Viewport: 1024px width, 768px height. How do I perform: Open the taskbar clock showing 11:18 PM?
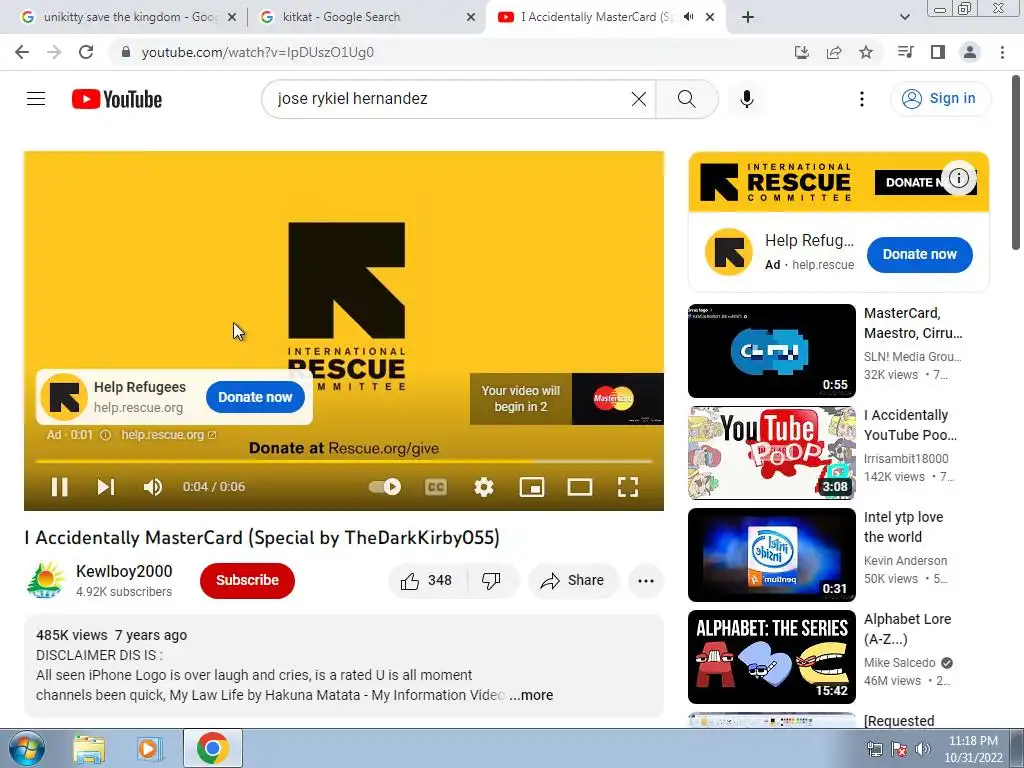coord(973,749)
